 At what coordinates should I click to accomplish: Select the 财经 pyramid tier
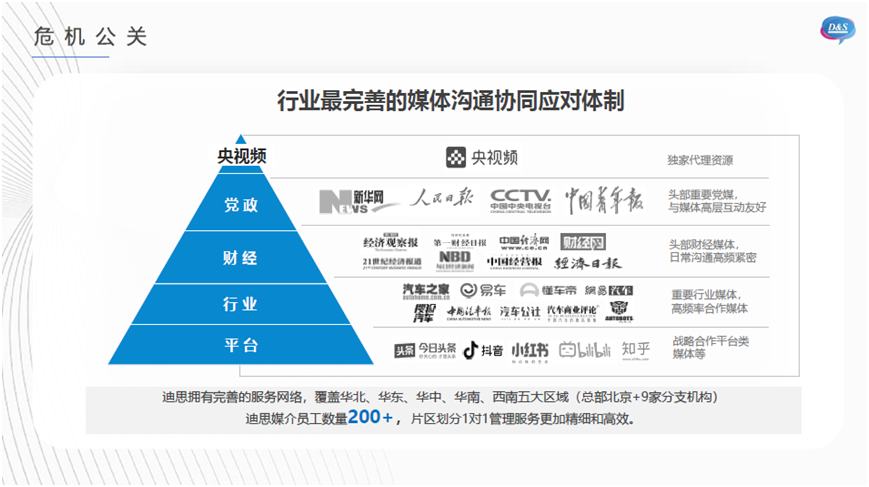[240, 257]
